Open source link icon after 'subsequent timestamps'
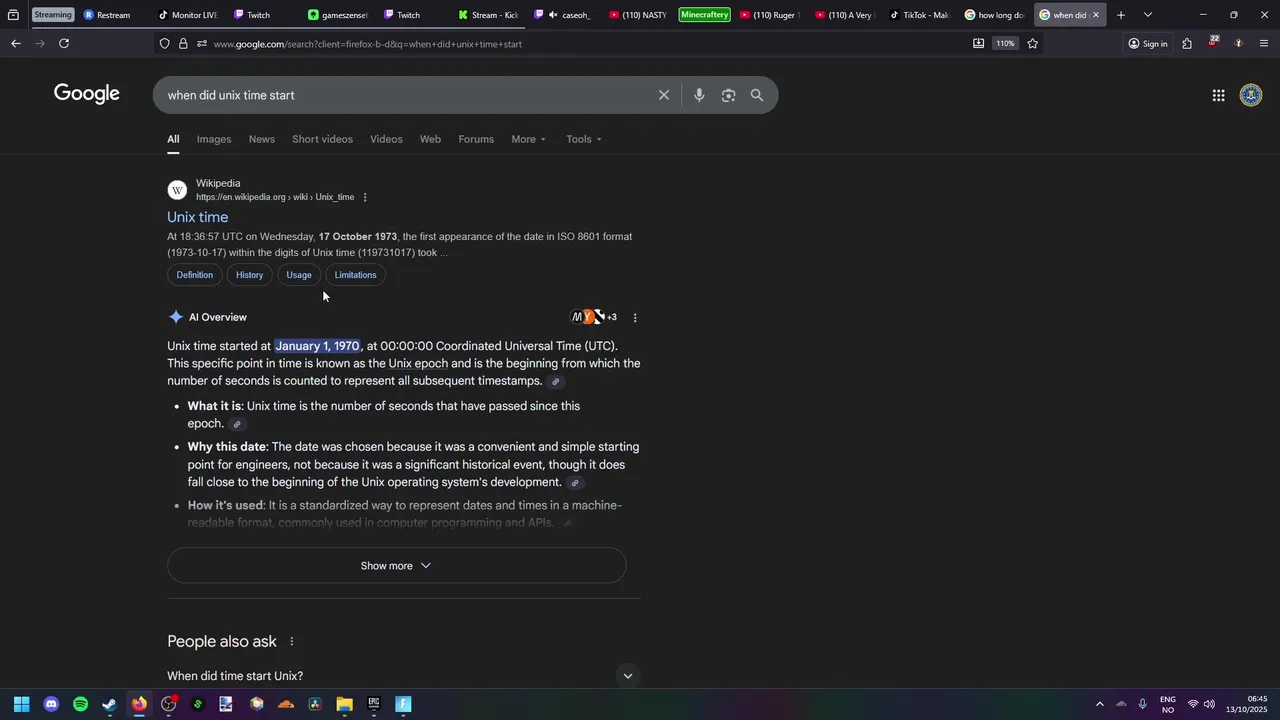1280x720 pixels. coord(556,382)
